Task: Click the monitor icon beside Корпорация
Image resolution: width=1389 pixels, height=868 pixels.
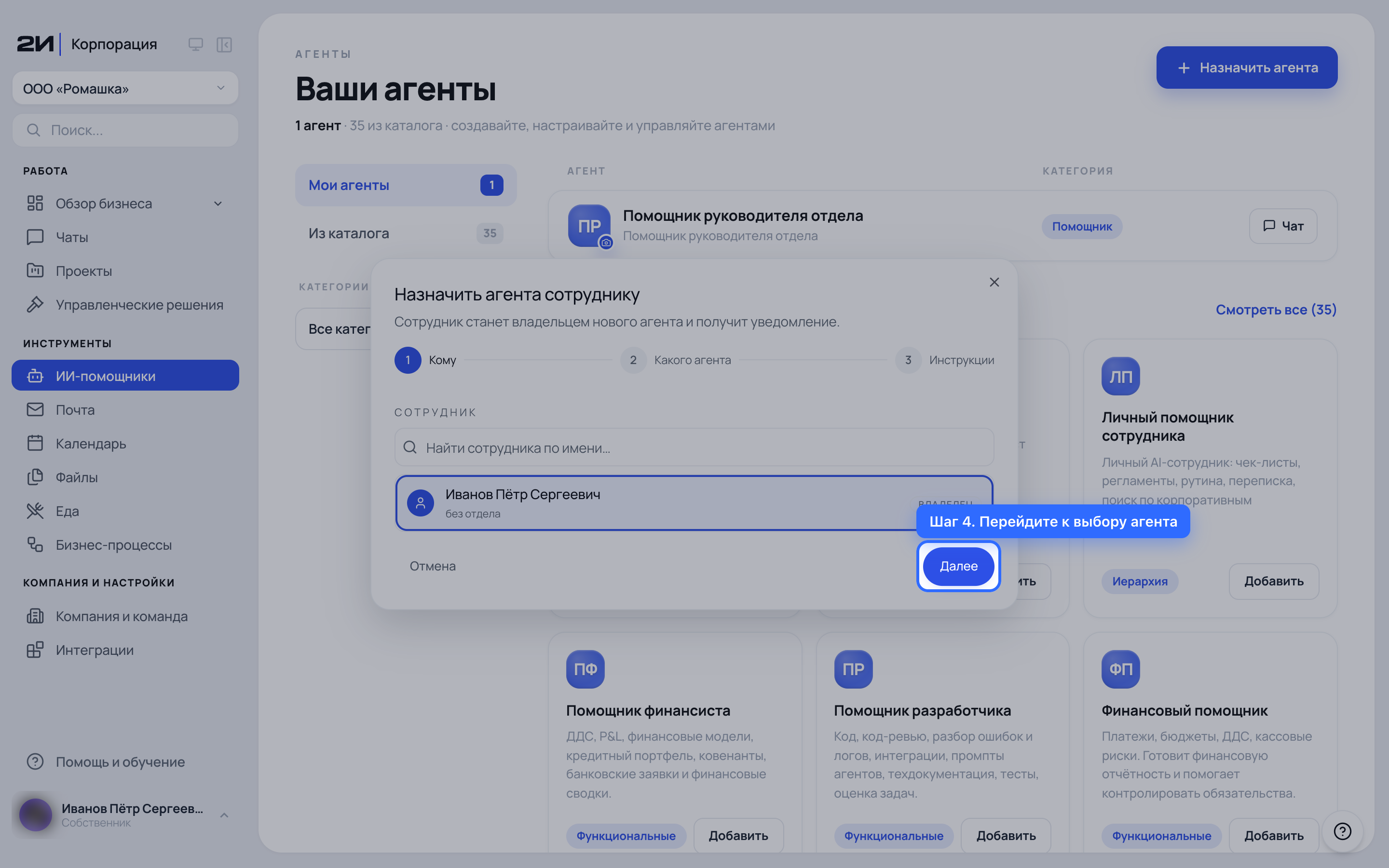Action: pyautogui.click(x=196, y=44)
